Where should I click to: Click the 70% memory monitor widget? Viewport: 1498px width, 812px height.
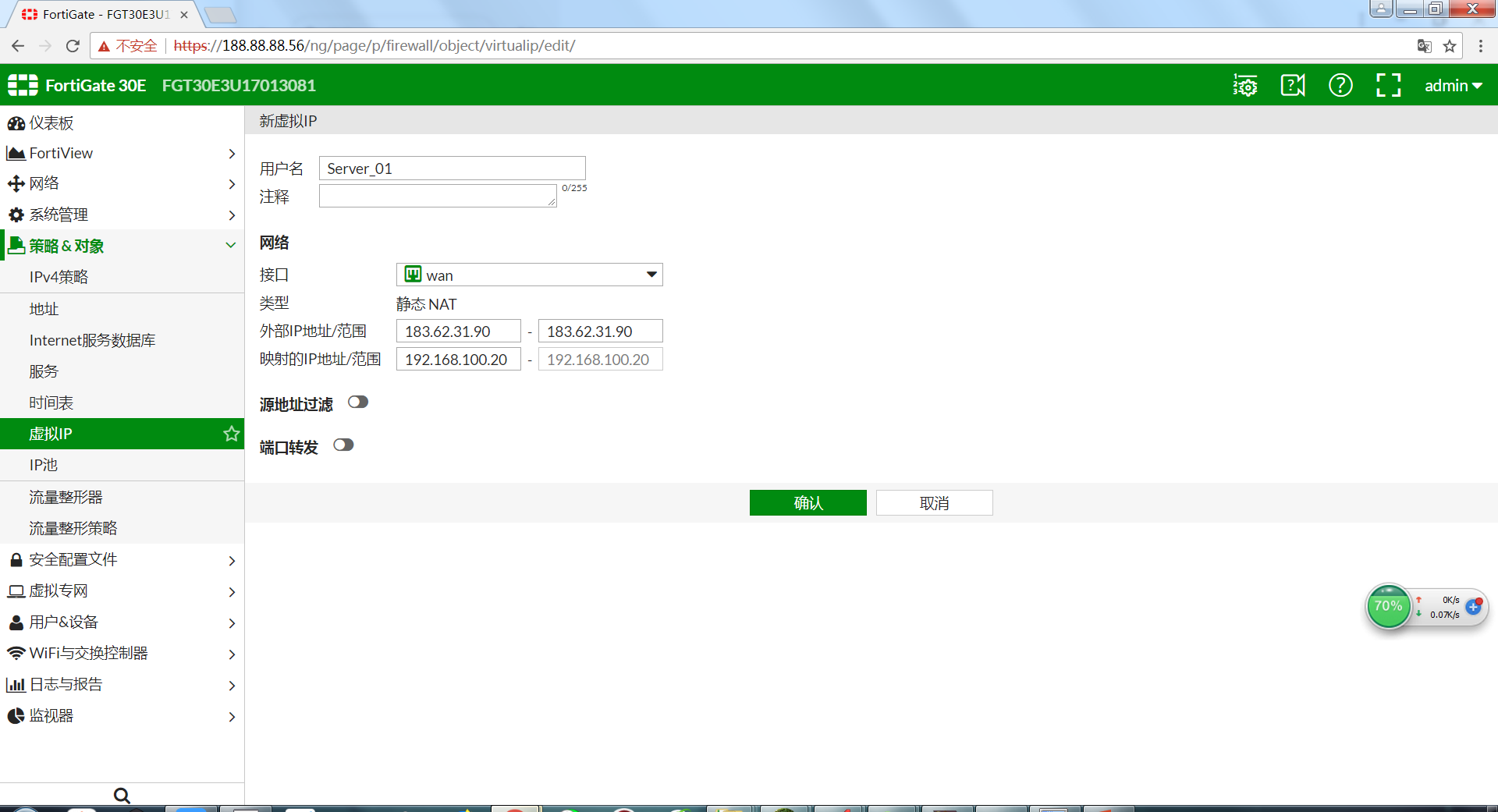click(x=1388, y=606)
